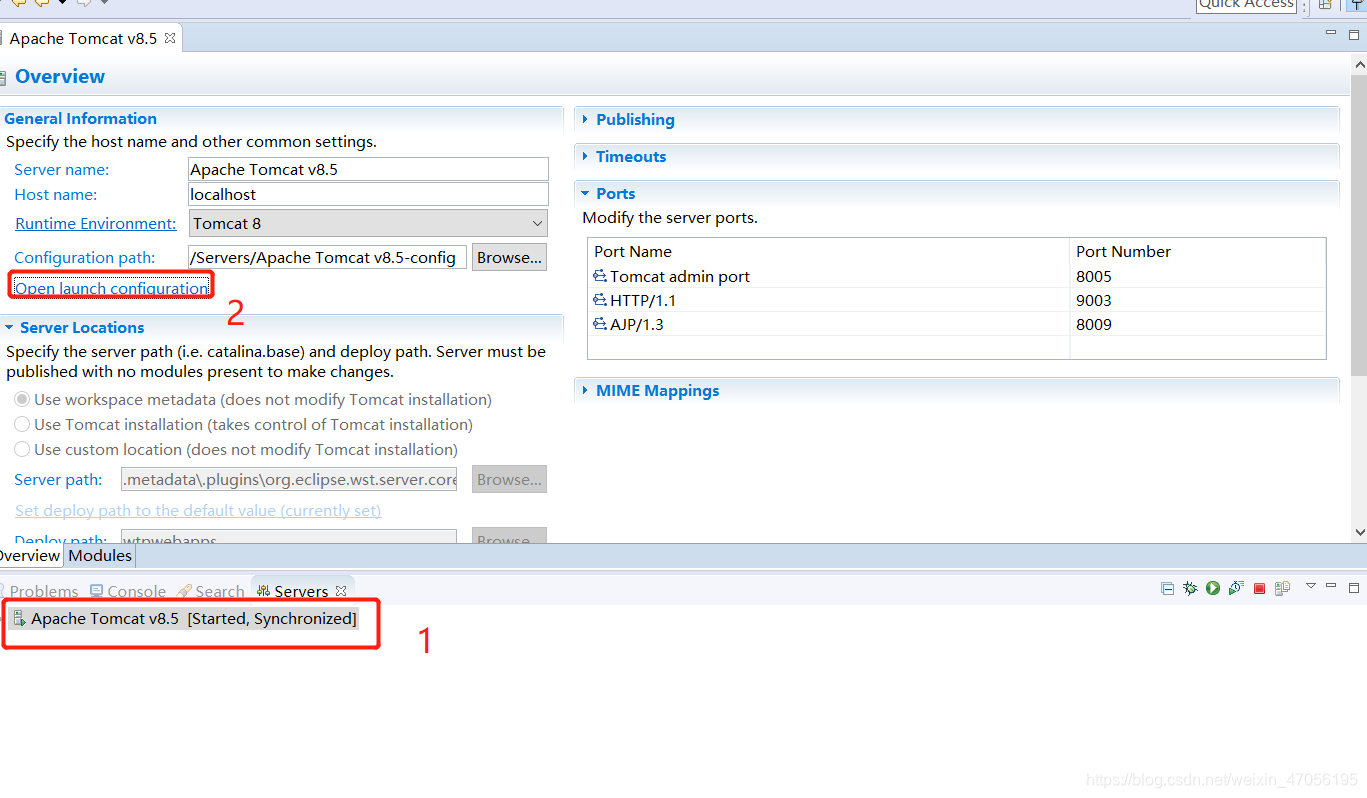Click the Problems tab icon

click(2, 591)
